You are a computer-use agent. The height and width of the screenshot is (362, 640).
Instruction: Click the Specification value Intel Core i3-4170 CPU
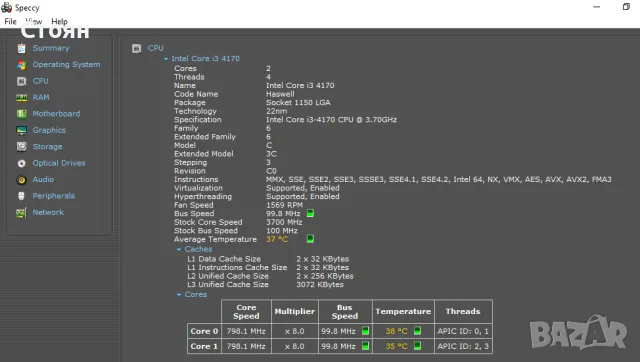point(331,120)
